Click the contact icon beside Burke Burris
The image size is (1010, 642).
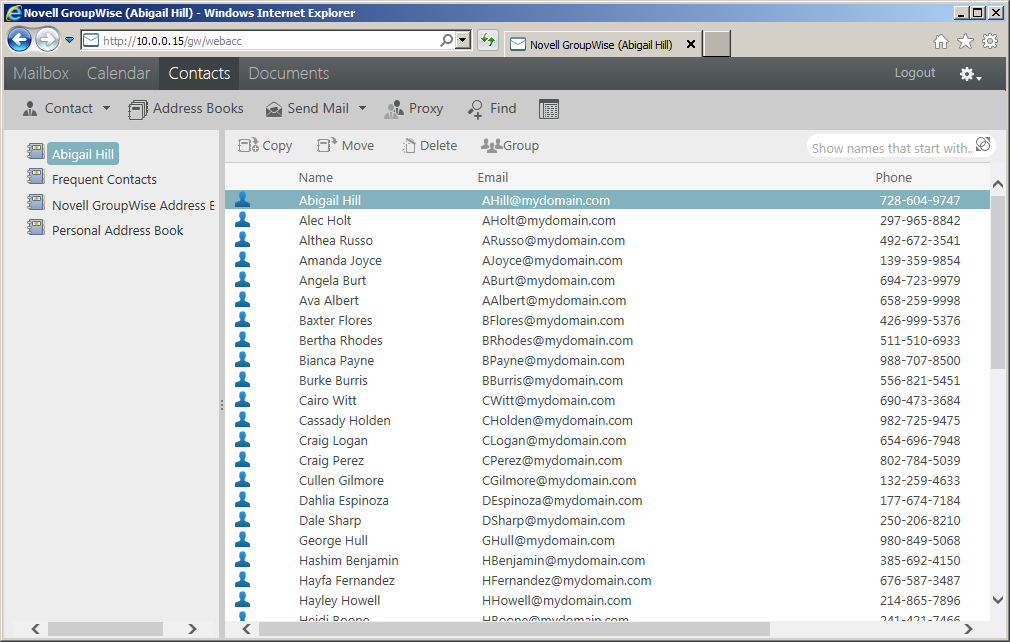point(242,379)
